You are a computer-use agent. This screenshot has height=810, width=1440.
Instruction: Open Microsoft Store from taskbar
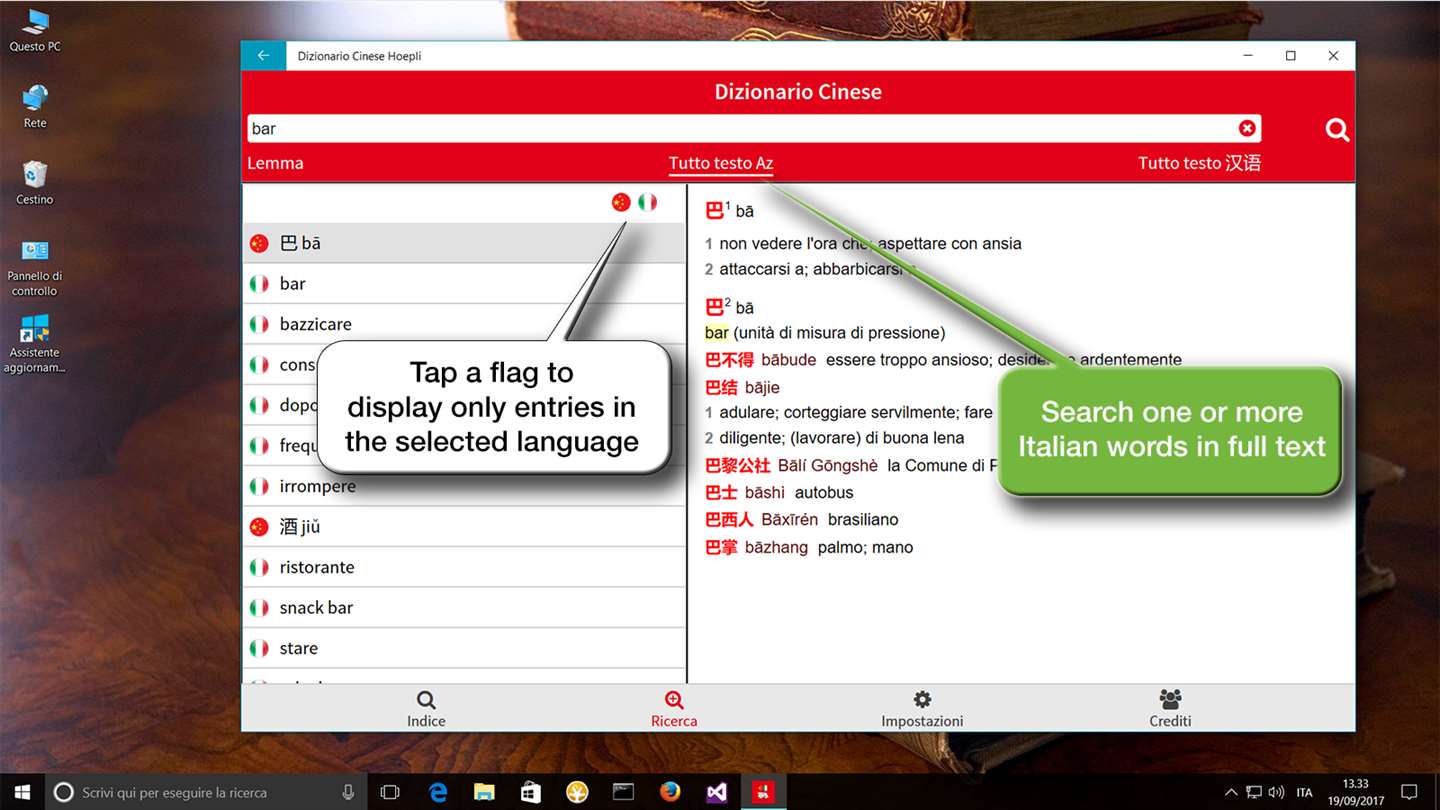pos(531,792)
